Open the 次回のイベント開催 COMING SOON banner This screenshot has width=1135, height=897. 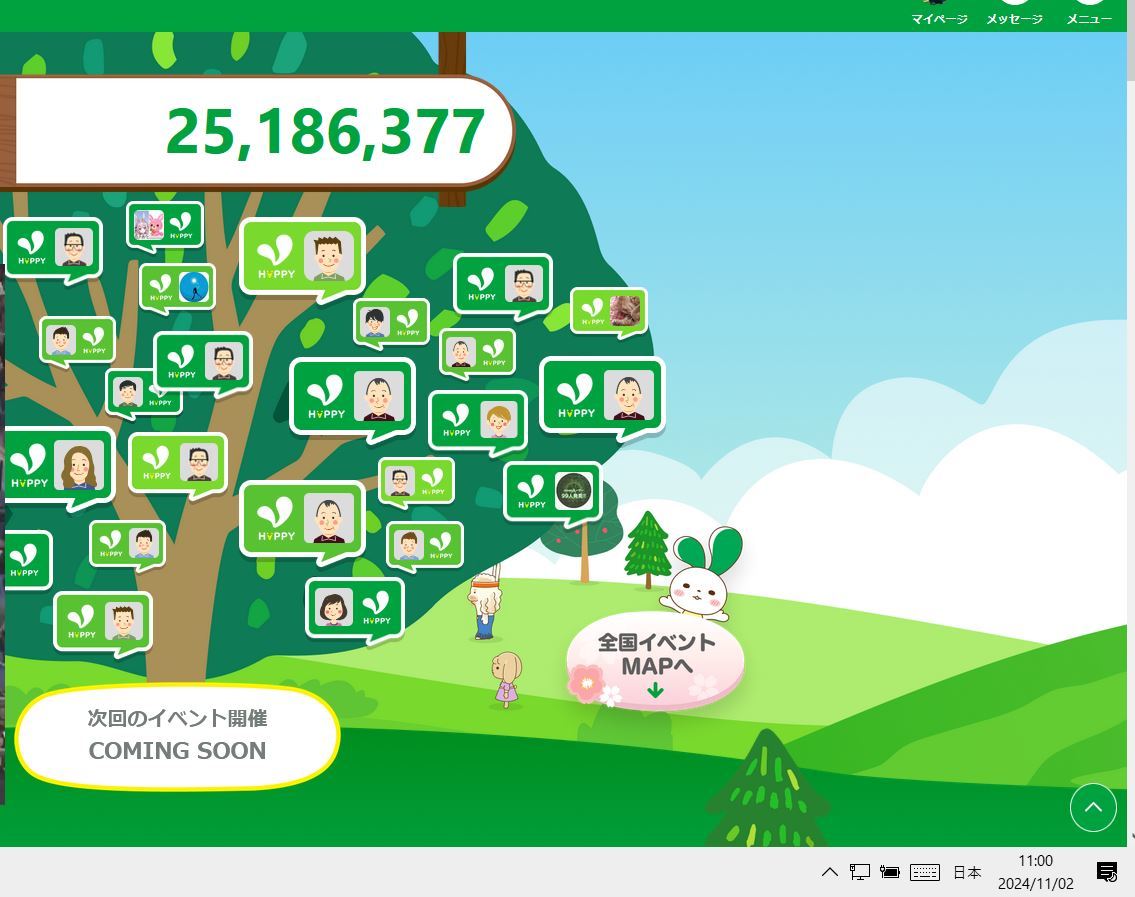(177, 736)
